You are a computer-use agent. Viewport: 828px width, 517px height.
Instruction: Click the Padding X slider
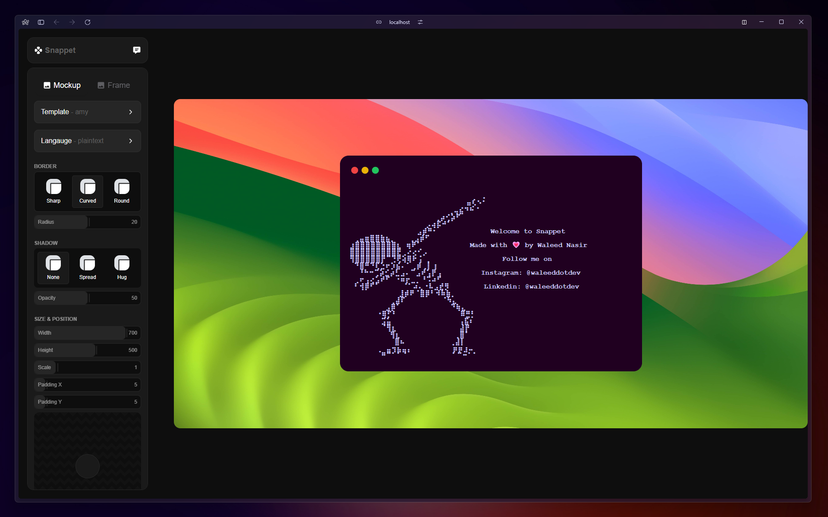click(x=88, y=384)
